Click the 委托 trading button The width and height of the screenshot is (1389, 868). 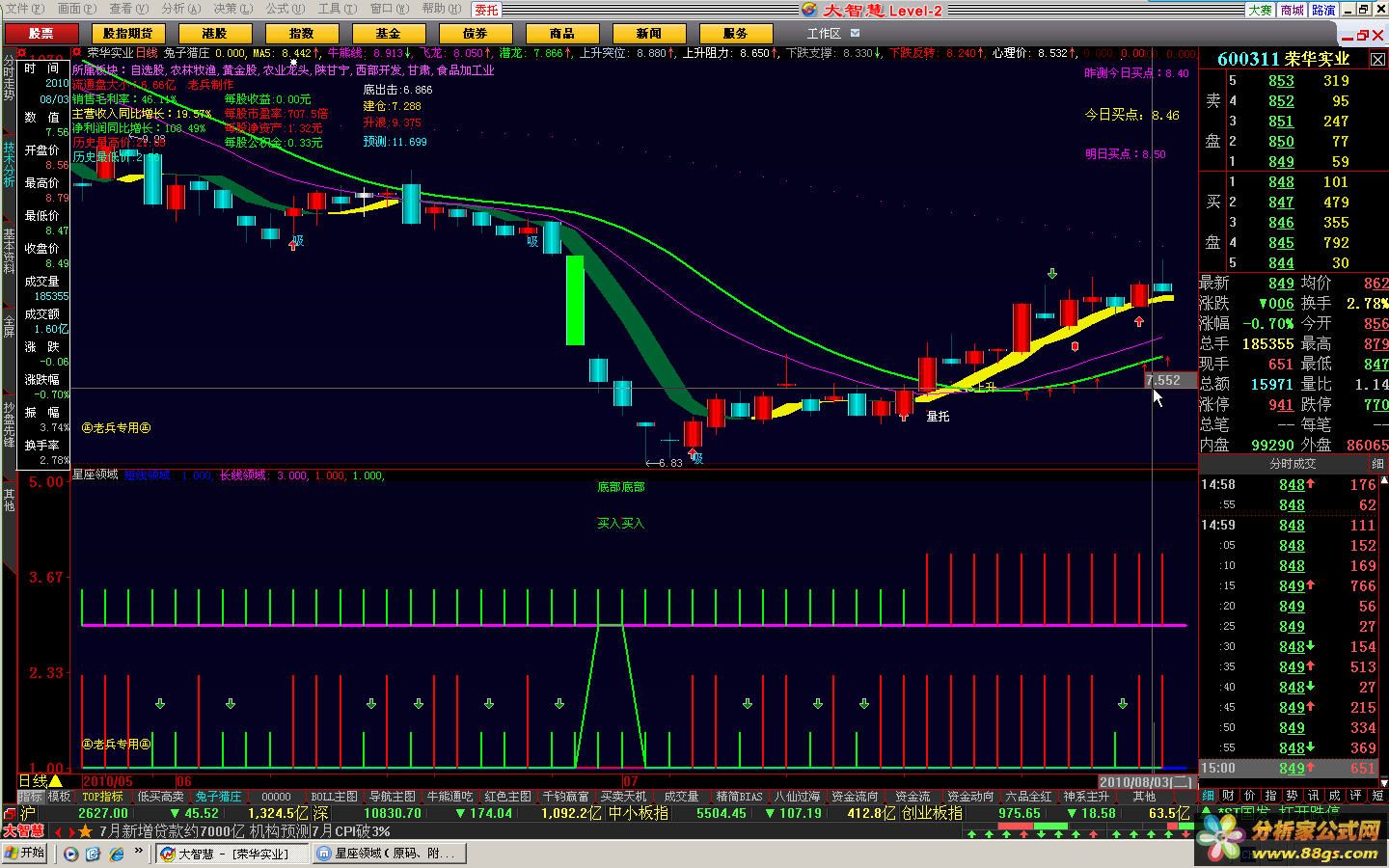[x=486, y=10]
